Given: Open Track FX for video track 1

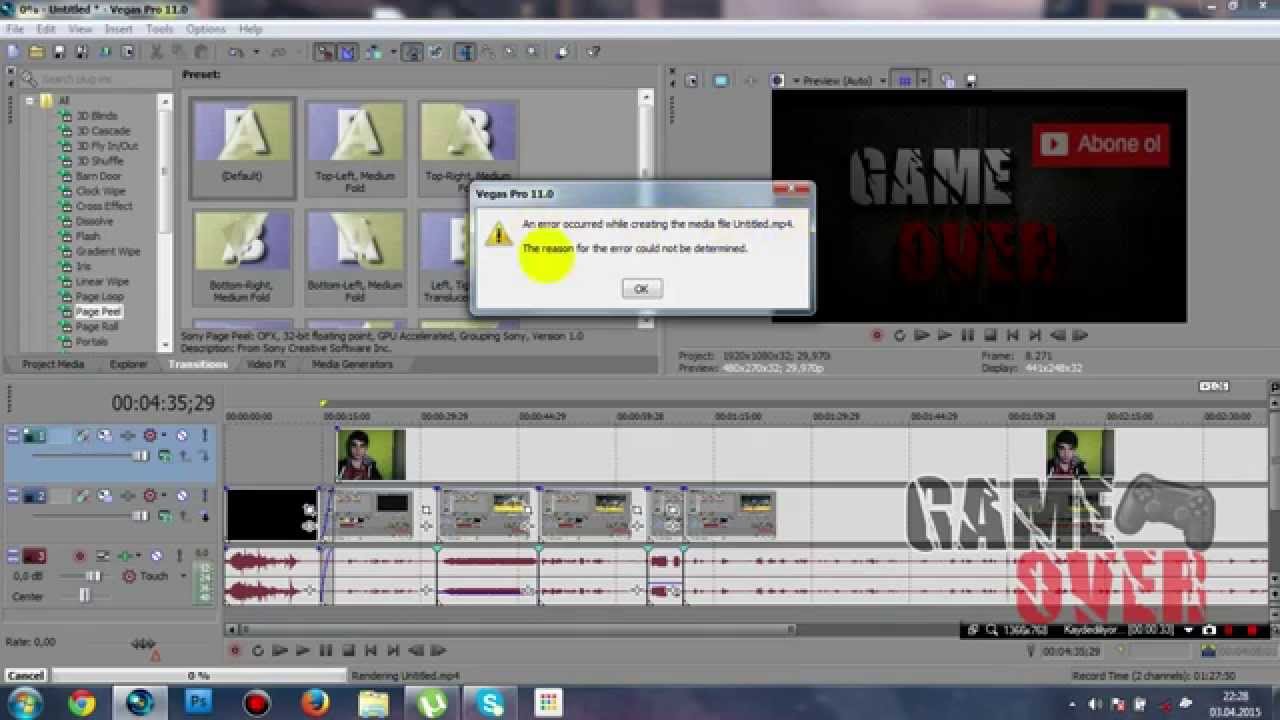Looking at the screenshot, I should [x=128, y=435].
